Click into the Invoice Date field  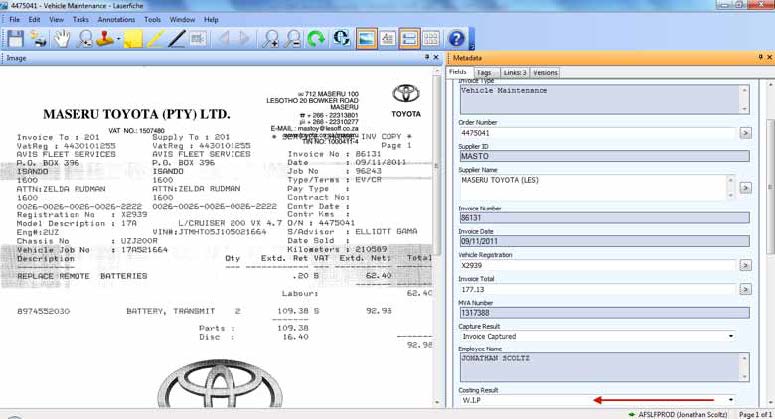tap(604, 241)
